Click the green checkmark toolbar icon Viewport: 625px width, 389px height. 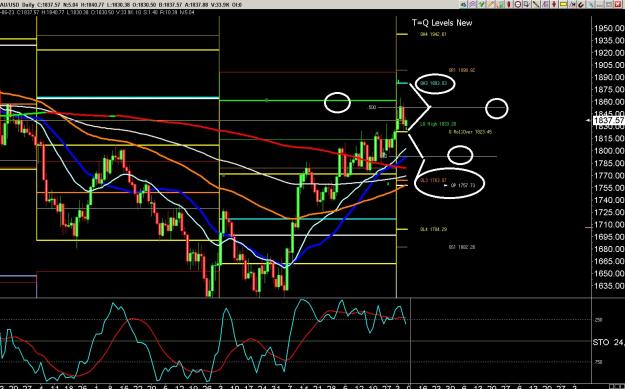tap(482, 4)
